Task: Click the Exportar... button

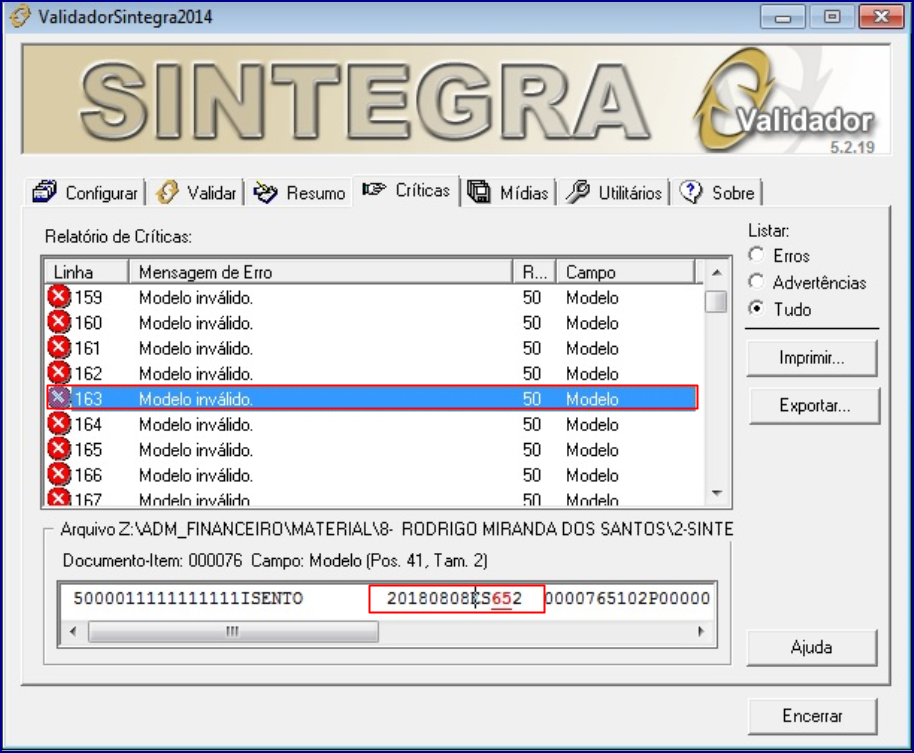Action: pyautogui.click(x=814, y=406)
